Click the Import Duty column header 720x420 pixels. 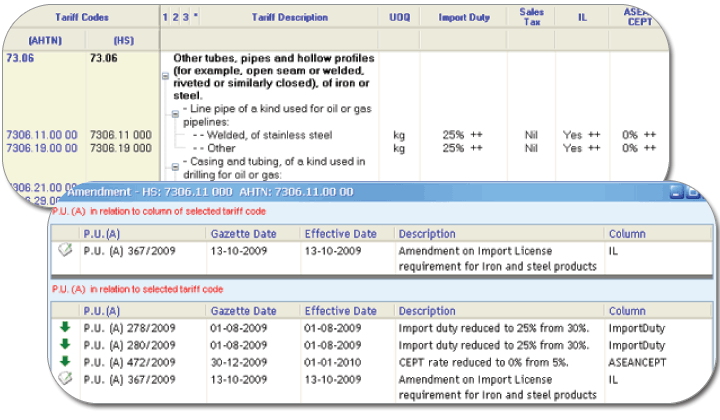click(466, 17)
